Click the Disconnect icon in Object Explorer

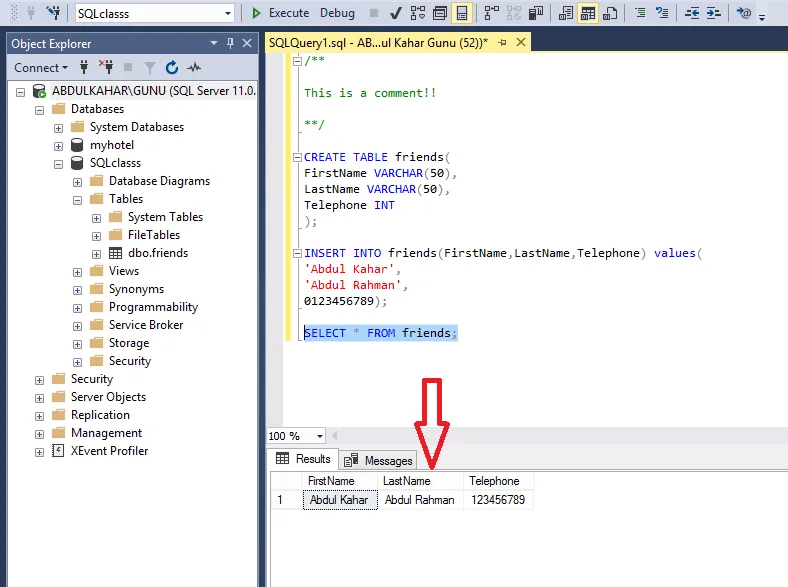[106, 67]
